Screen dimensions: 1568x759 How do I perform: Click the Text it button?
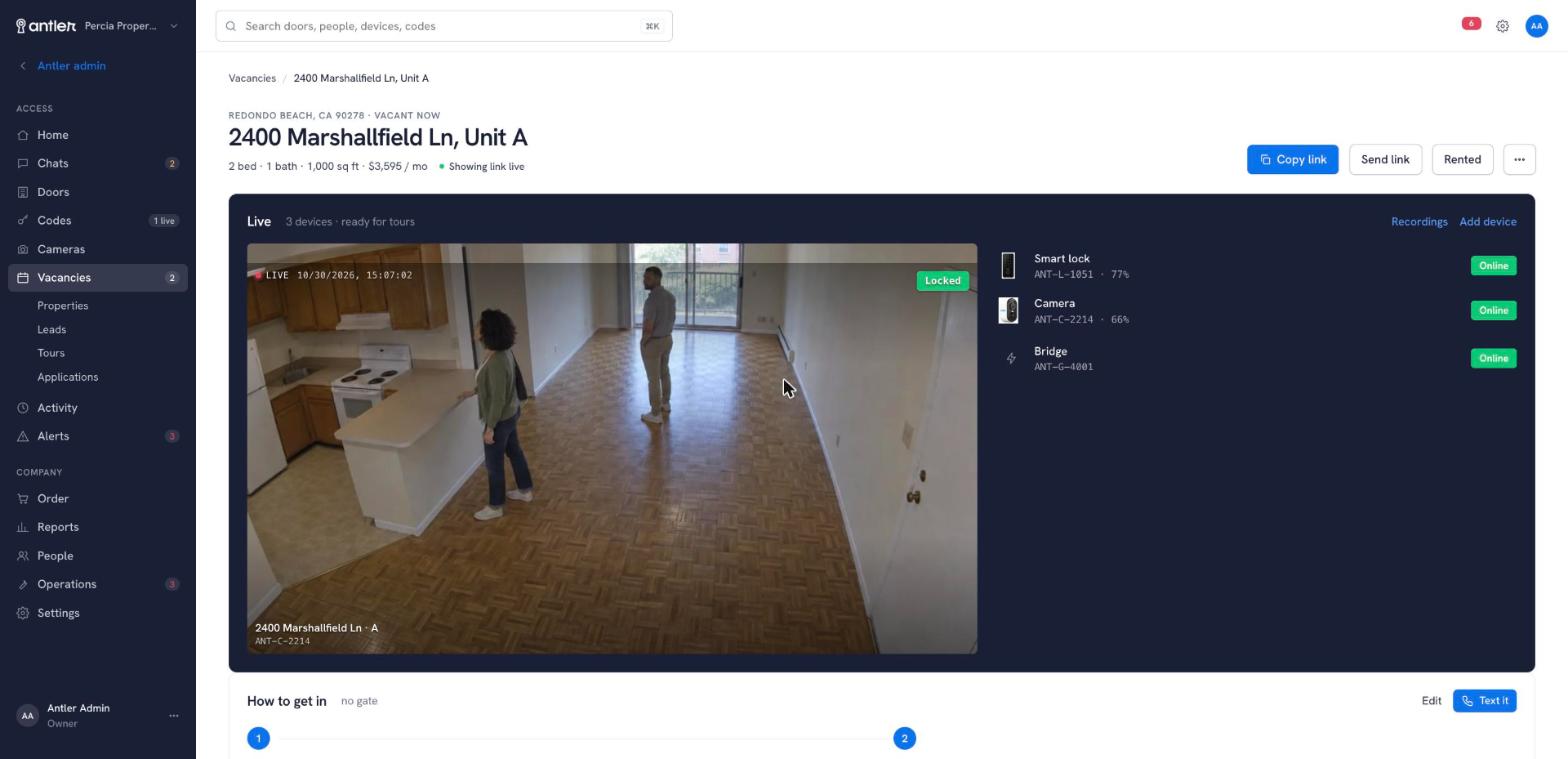pyautogui.click(x=1484, y=701)
